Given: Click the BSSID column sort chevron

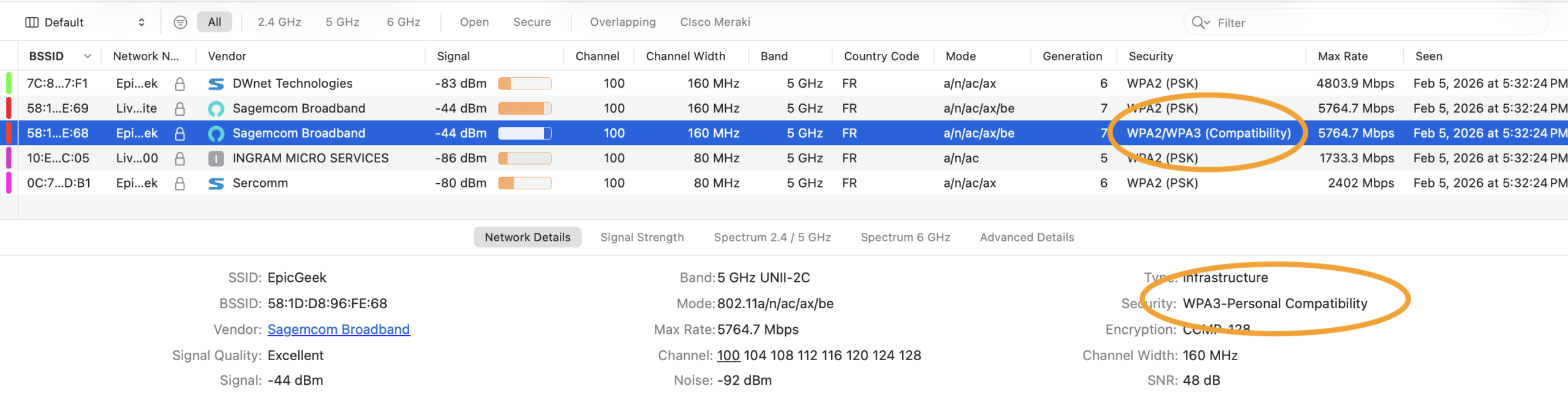Looking at the screenshot, I should click(x=88, y=56).
